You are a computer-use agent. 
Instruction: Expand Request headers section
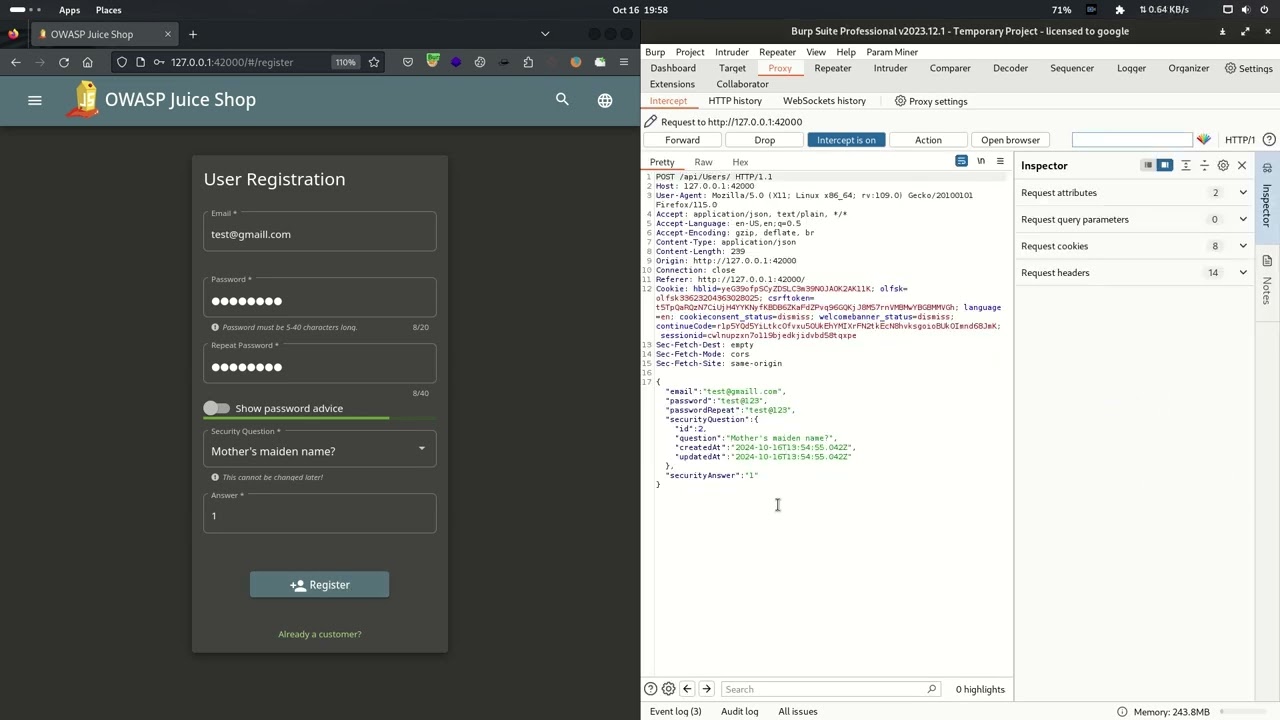(1135, 273)
